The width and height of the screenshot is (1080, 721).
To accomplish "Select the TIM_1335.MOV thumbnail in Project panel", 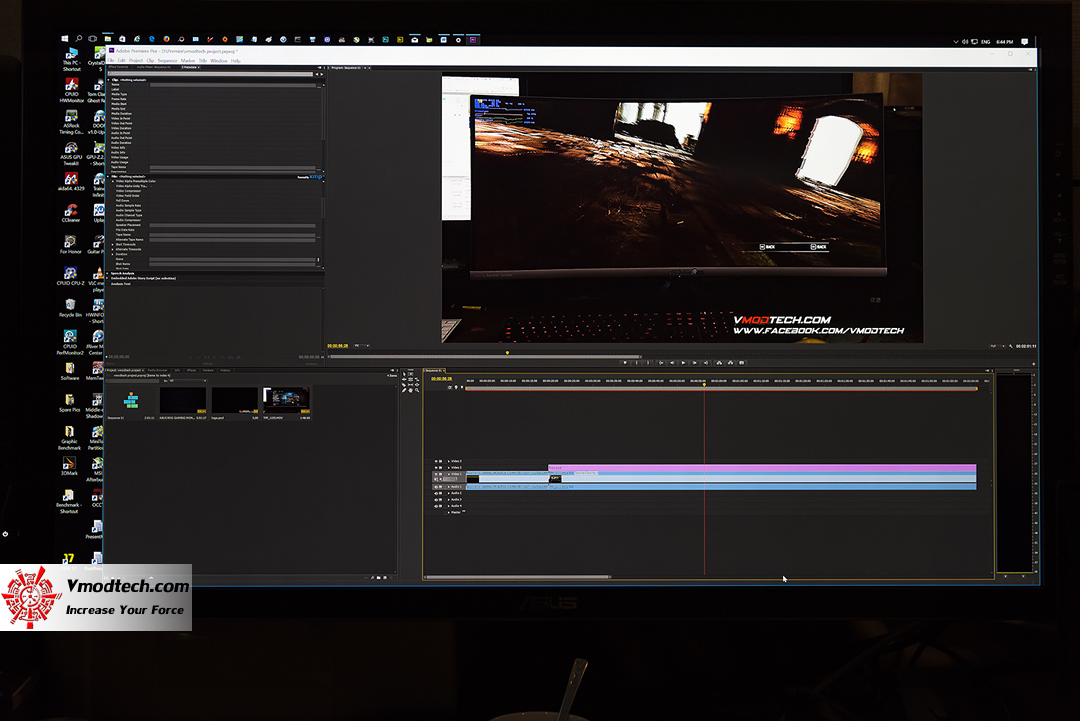I will click(287, 400).
